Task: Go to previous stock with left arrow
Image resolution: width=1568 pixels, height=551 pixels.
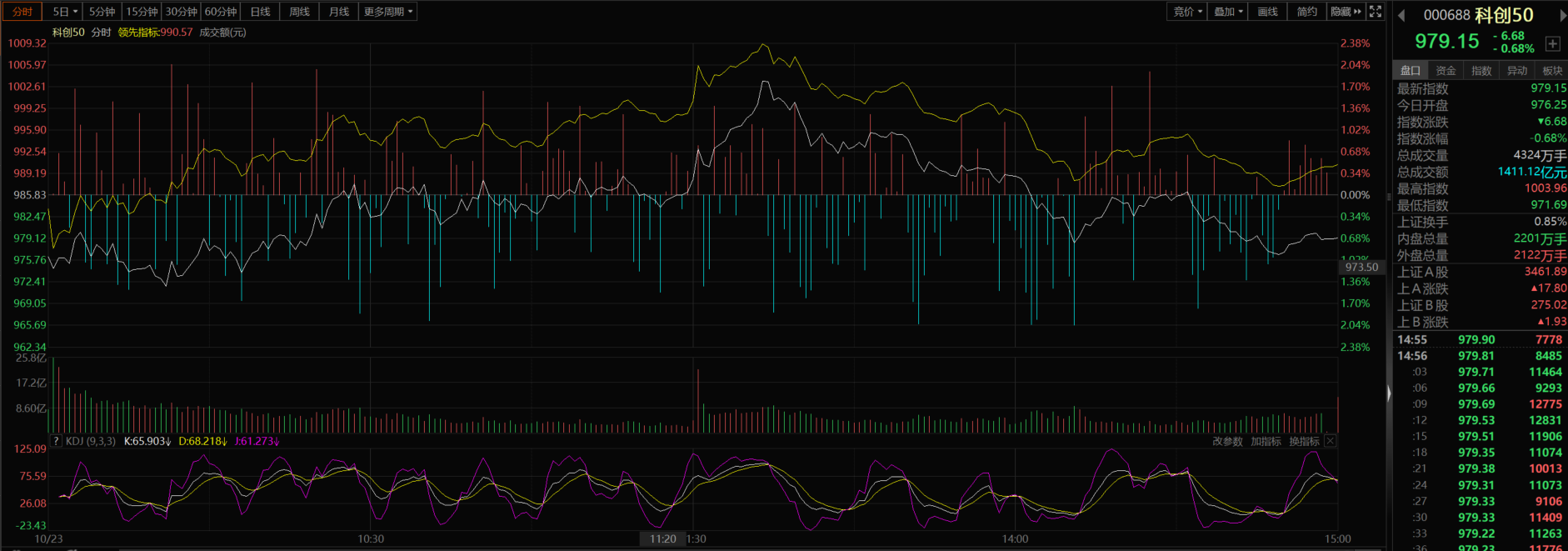Action: pos(1401,15)
